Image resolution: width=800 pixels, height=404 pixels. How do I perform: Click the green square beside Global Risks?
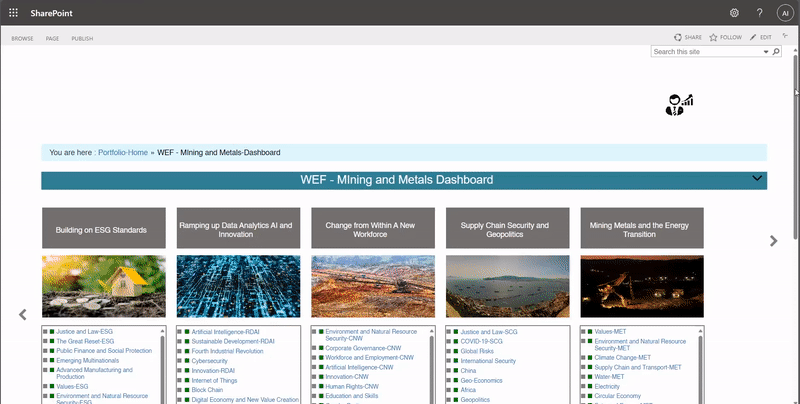tap(456, 351)
